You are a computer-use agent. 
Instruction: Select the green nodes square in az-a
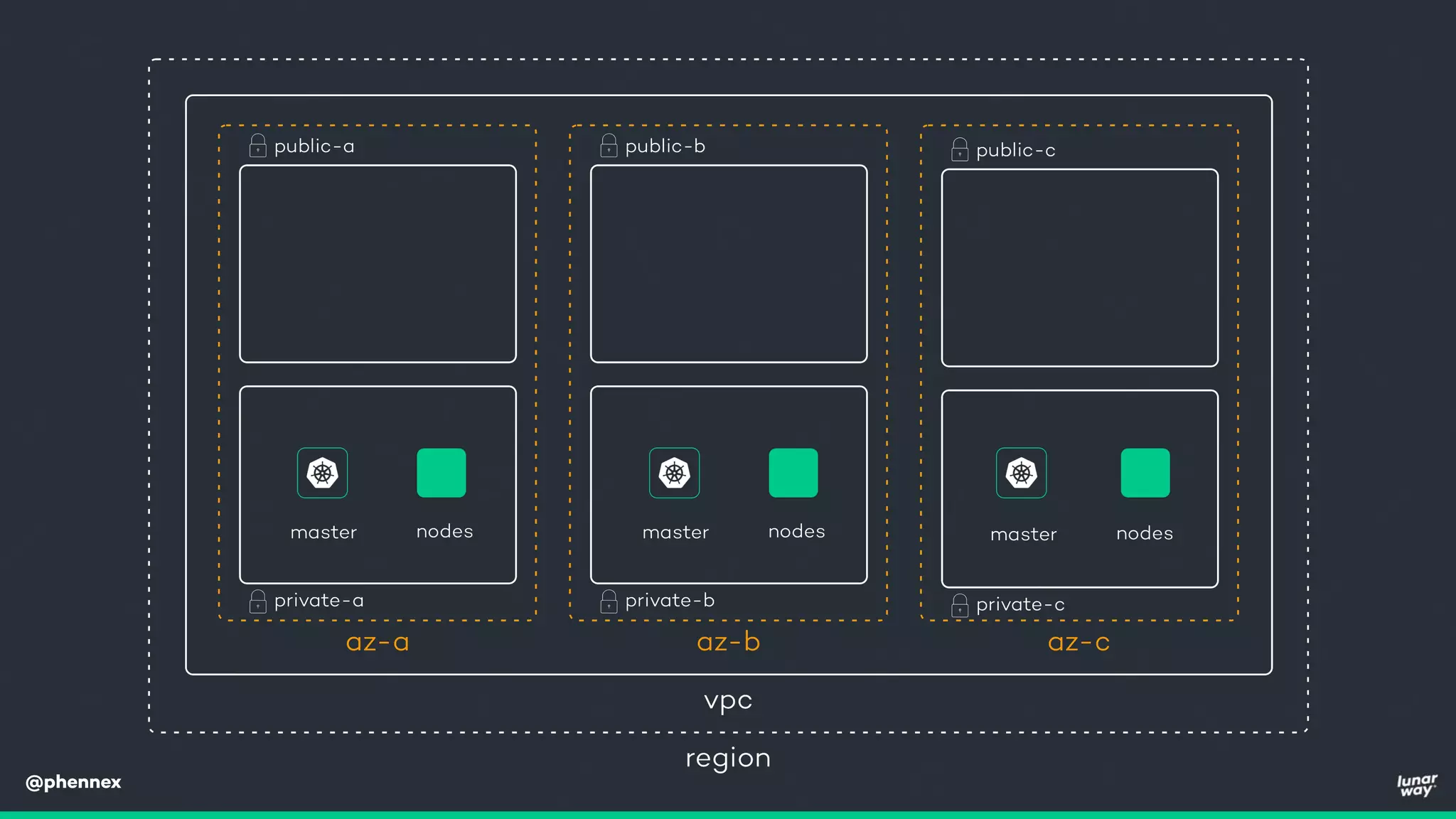point(441,473)
